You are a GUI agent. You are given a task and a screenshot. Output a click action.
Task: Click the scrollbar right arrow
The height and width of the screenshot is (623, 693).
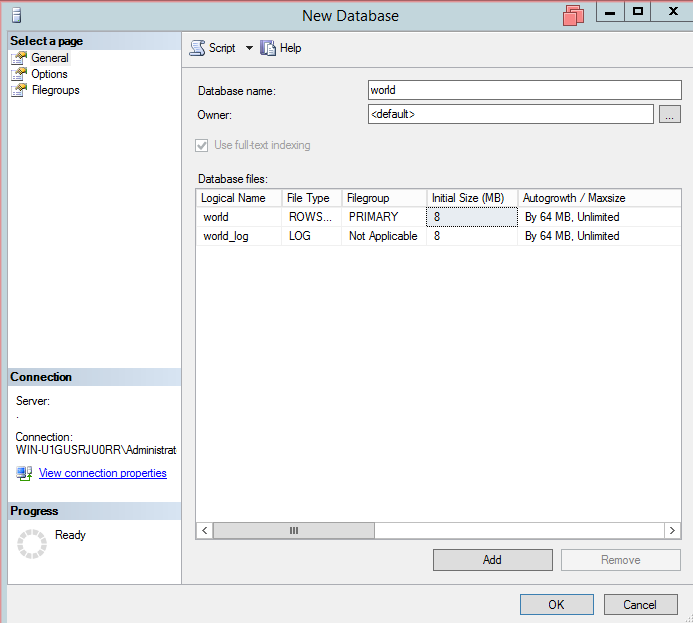[673, 531]
